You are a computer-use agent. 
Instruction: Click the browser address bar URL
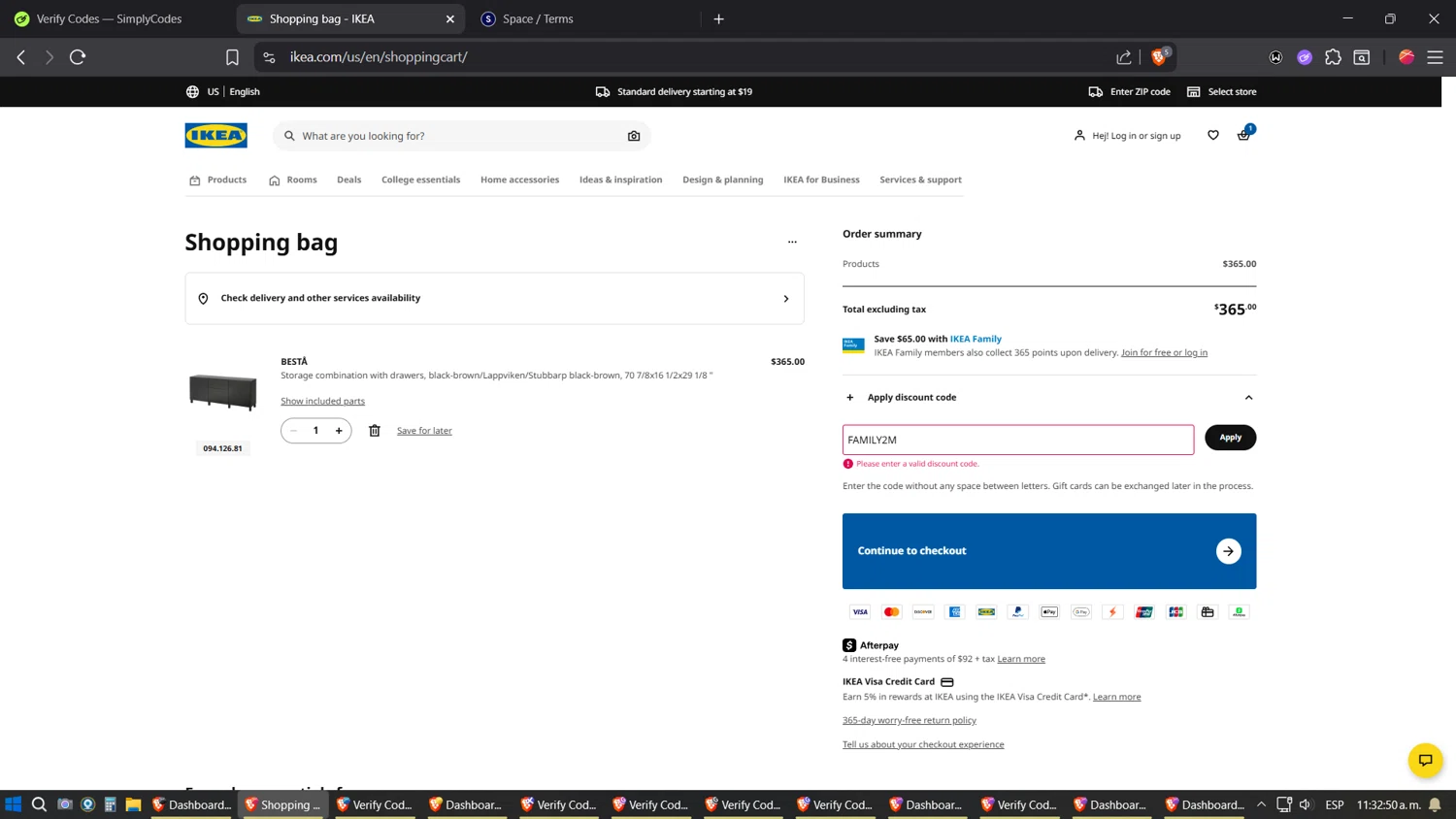coord(379,57)
